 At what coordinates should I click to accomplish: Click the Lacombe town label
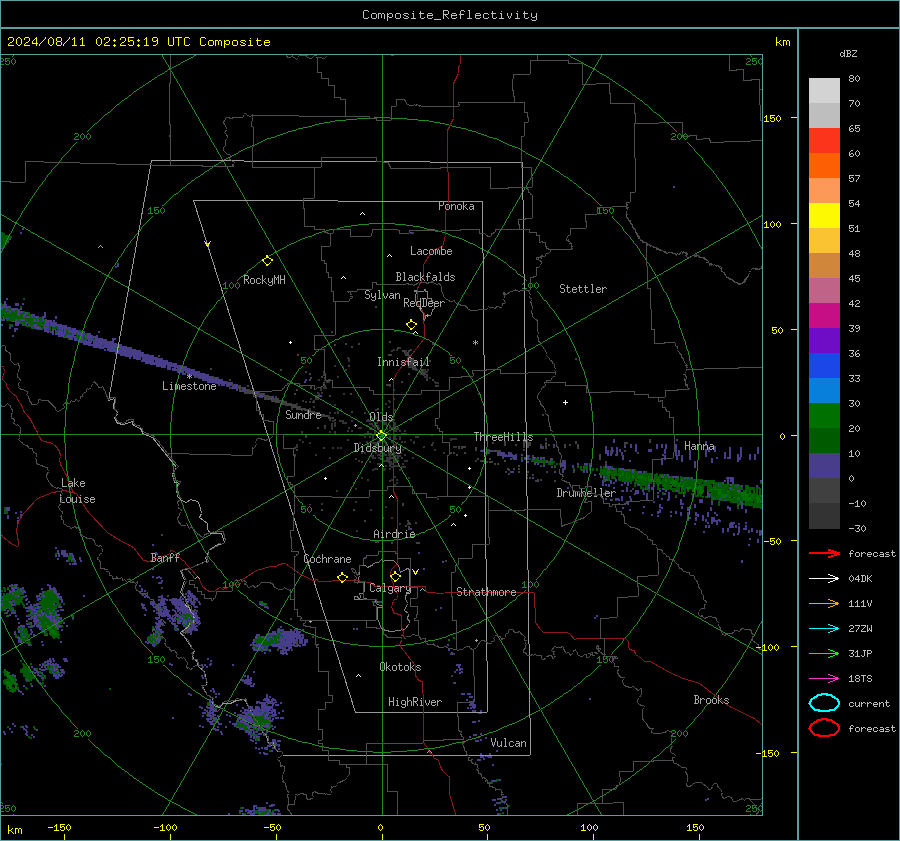click(431, 251)
